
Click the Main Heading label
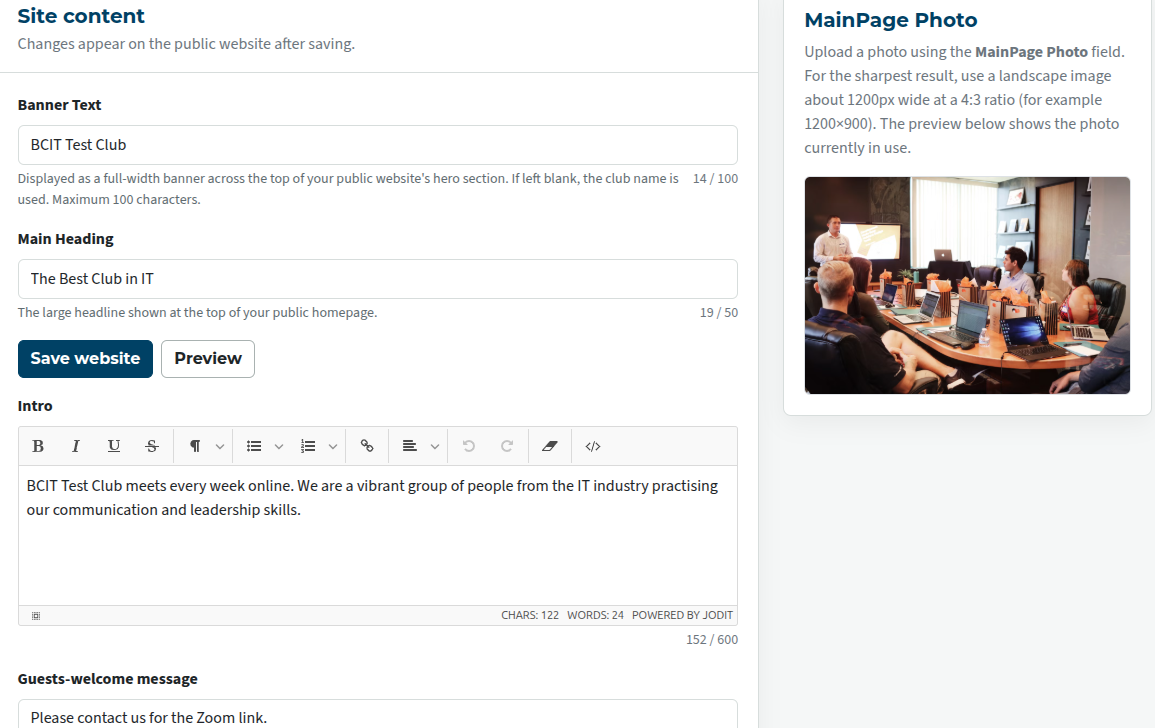(x=66, y=239)
